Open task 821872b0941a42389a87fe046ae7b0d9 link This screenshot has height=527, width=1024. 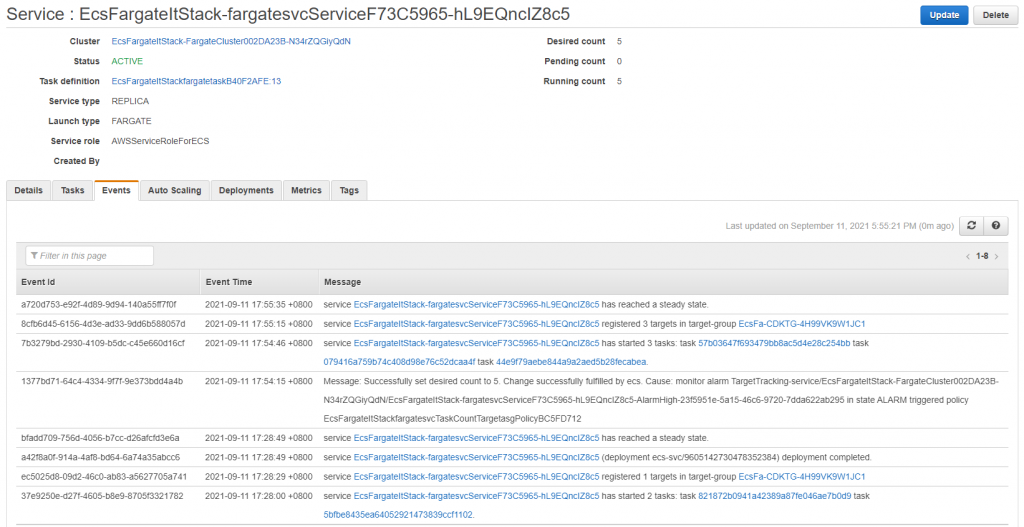pos(775,496)
